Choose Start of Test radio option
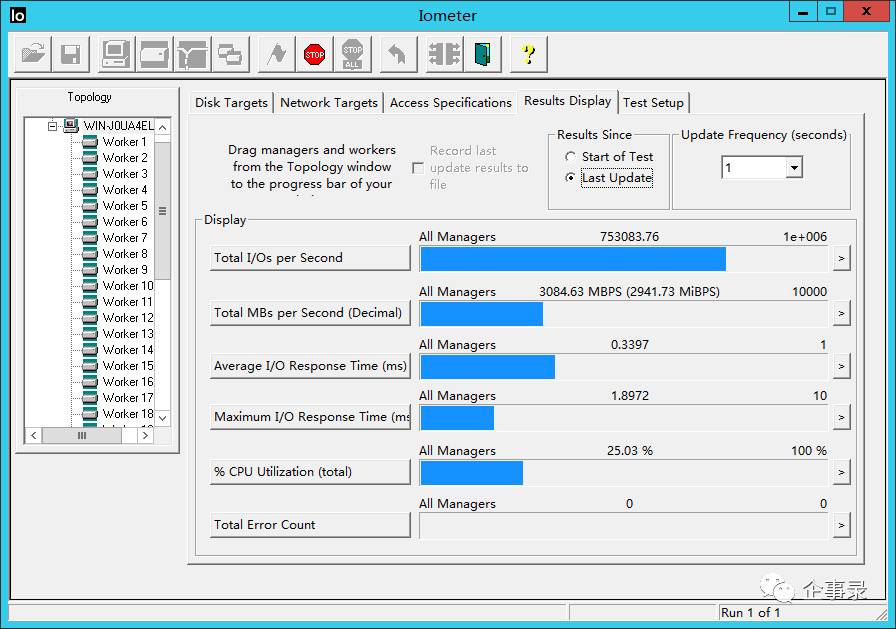 tap(570, 157)
